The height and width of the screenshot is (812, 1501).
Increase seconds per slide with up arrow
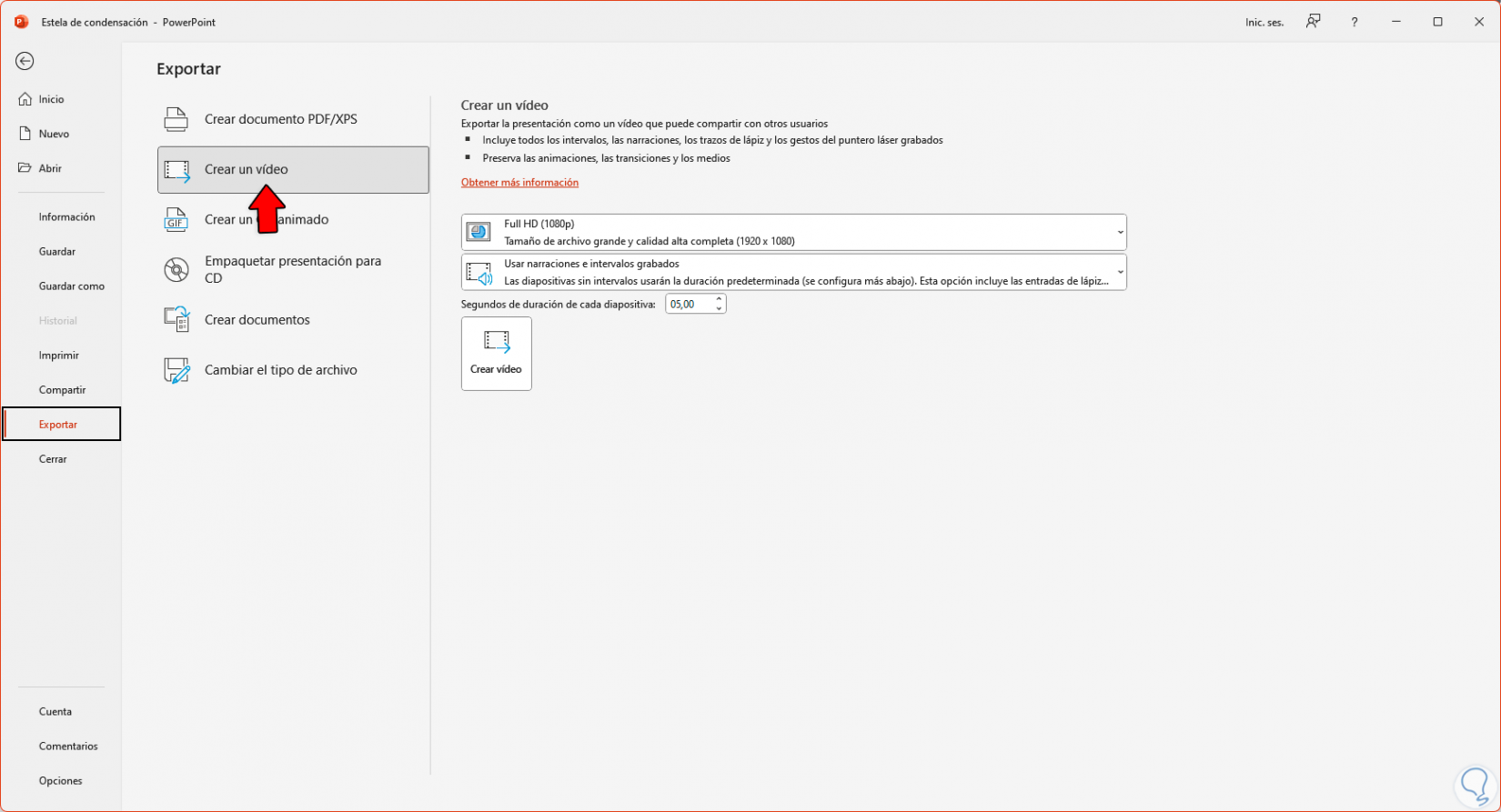coord(719,299)
